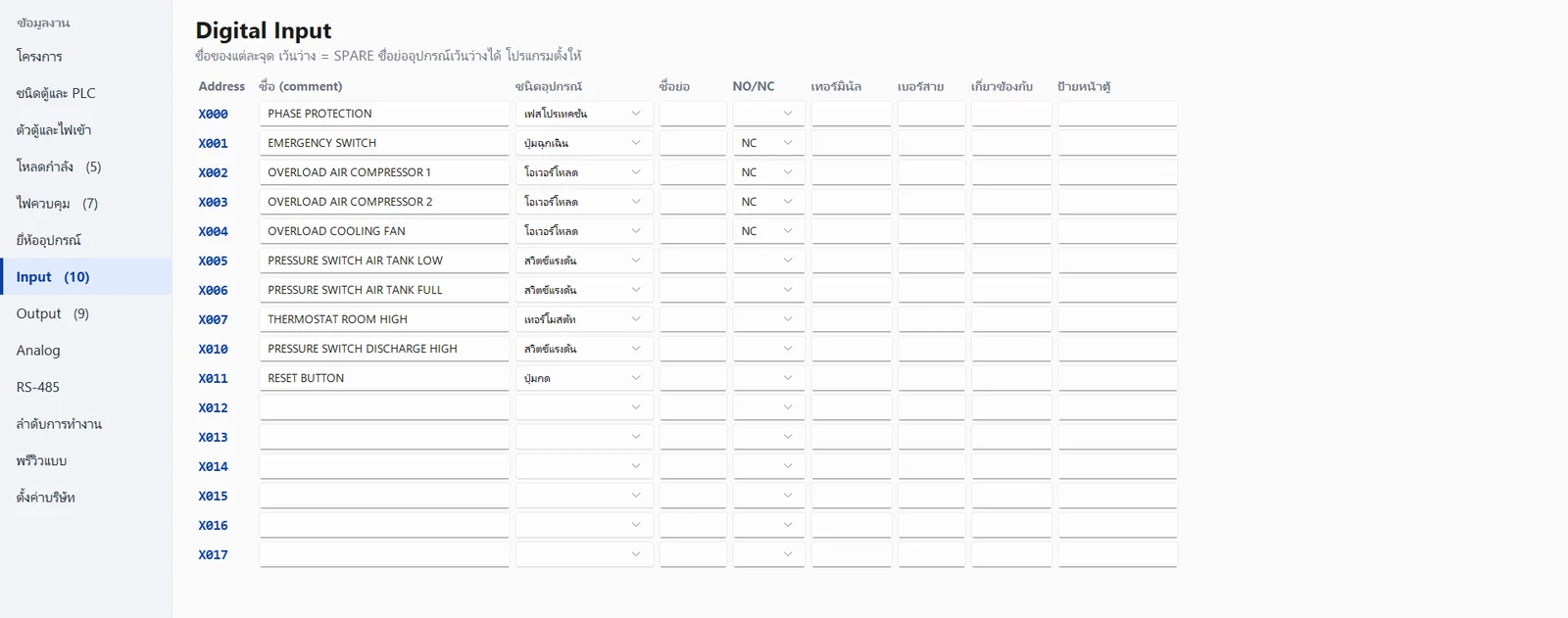Select Input (10) in the sidebar
The height and width of the screenshot is (618, 1568).
pos(86,277)
